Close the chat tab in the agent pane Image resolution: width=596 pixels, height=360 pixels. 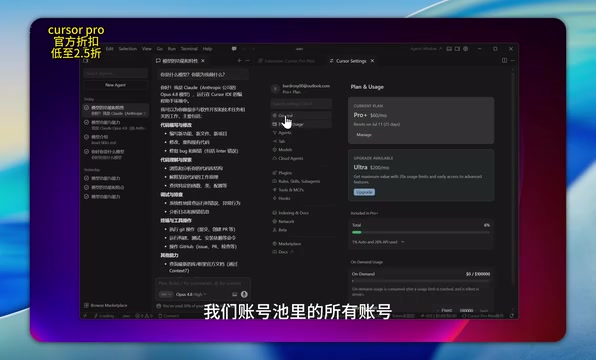[203, 61]
